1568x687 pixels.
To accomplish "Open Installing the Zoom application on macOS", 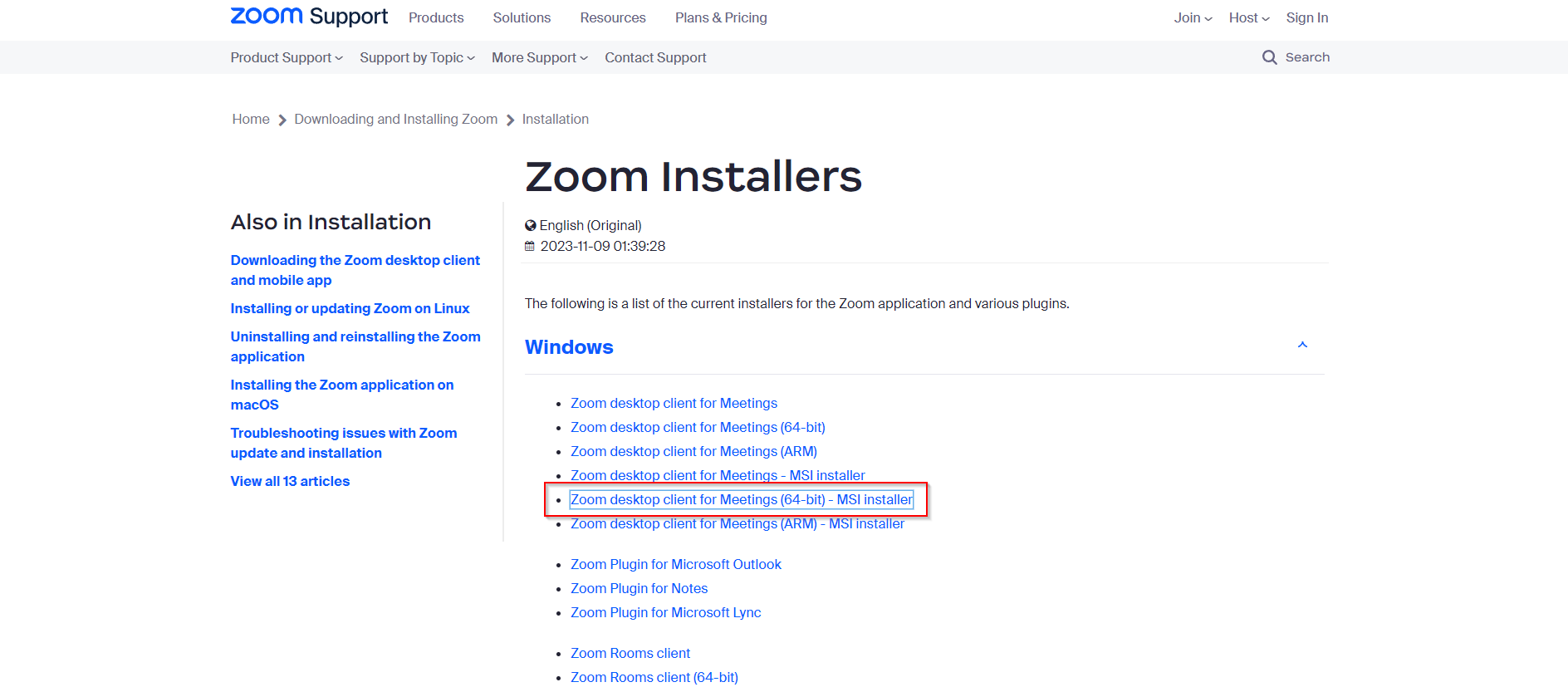I will pyautogui.click(x=342, y=395).
